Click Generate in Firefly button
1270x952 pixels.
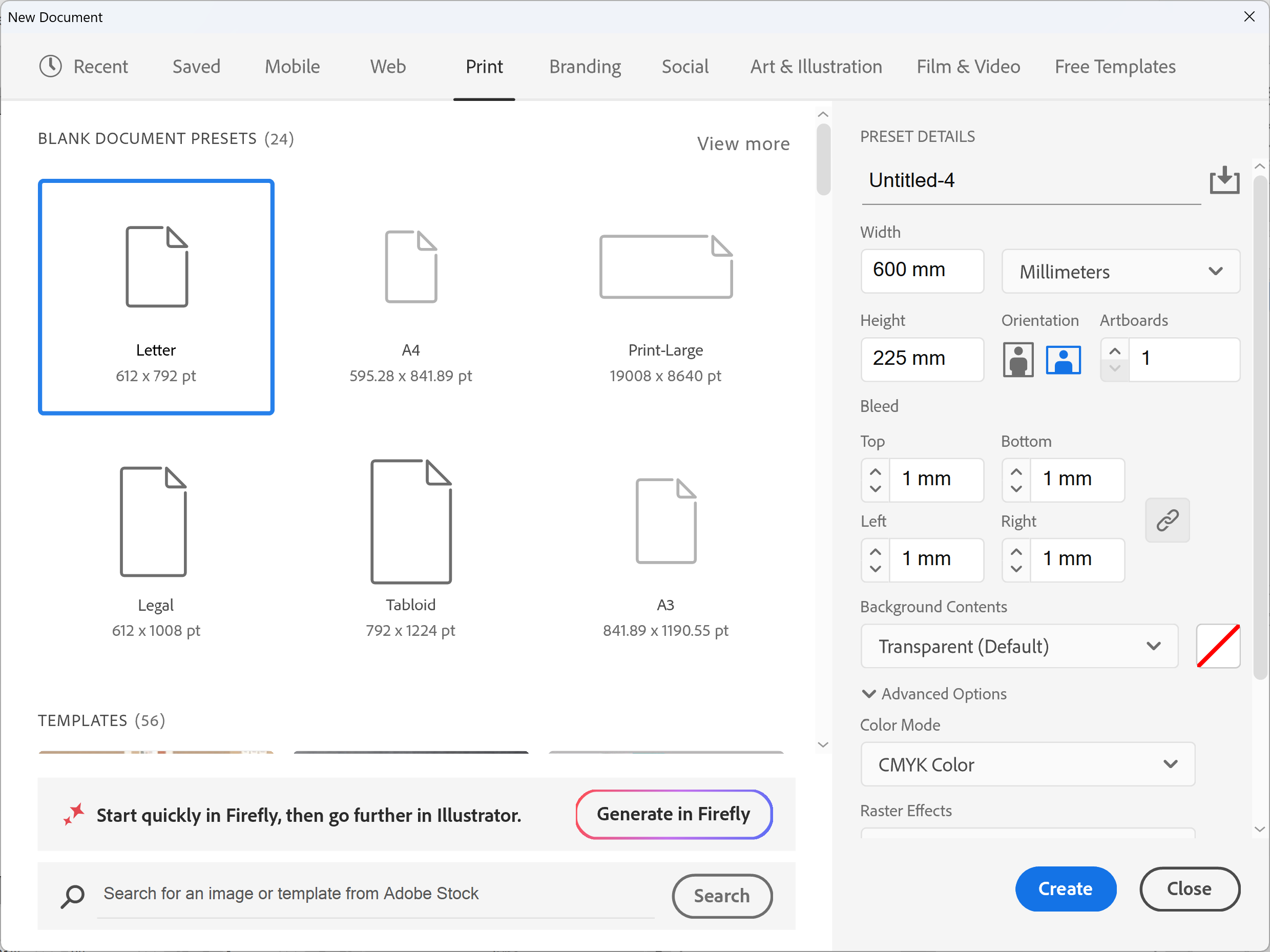click(x=674, y=814)
